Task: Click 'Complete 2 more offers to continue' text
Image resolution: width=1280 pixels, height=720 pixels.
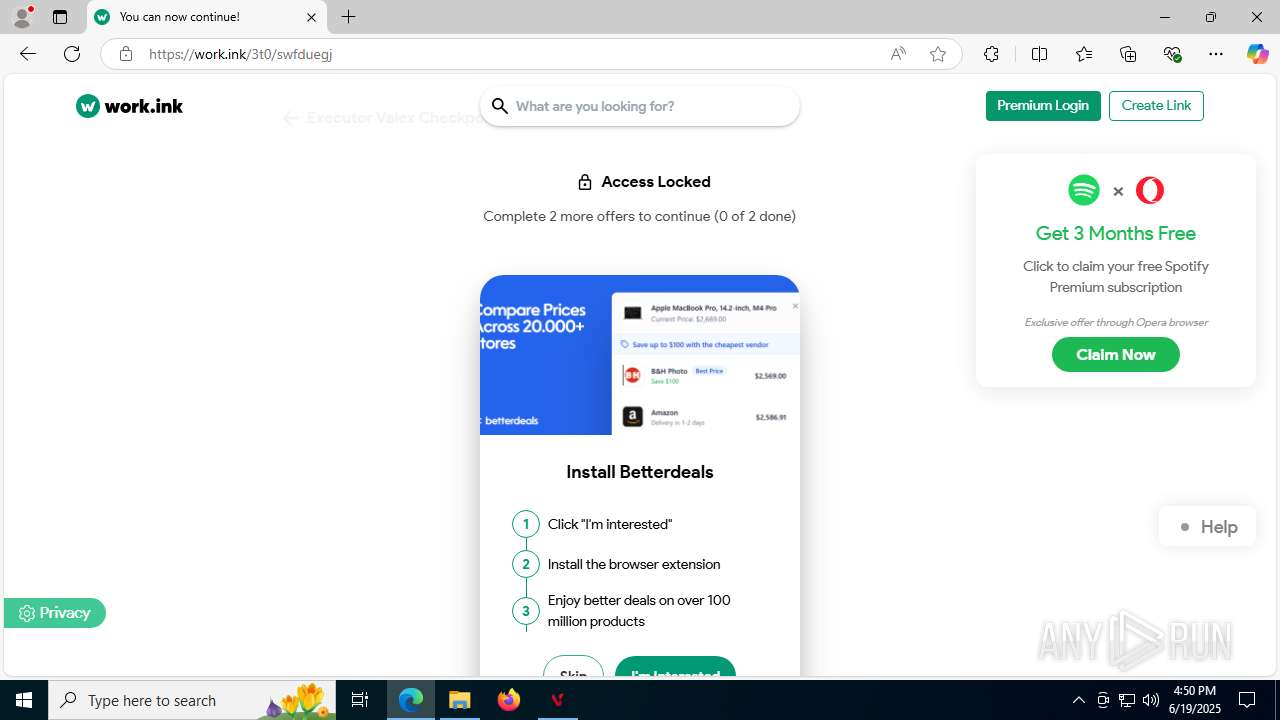Action: click(640, 216)
